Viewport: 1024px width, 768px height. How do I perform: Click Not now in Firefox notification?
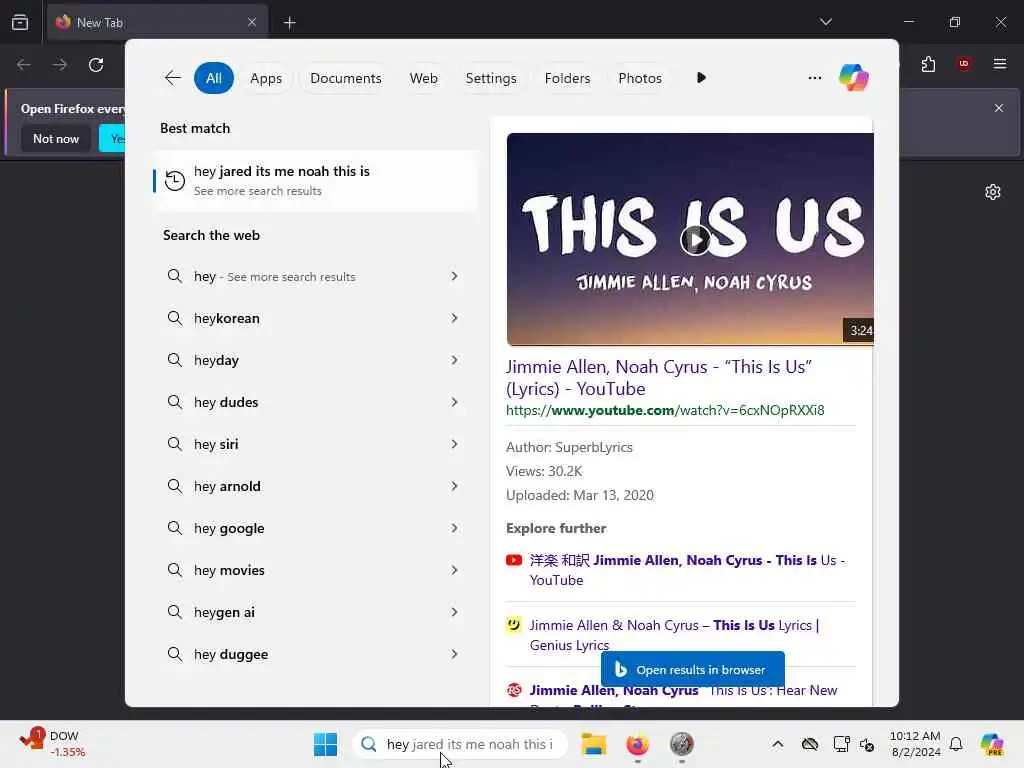(x=56, y=138)
